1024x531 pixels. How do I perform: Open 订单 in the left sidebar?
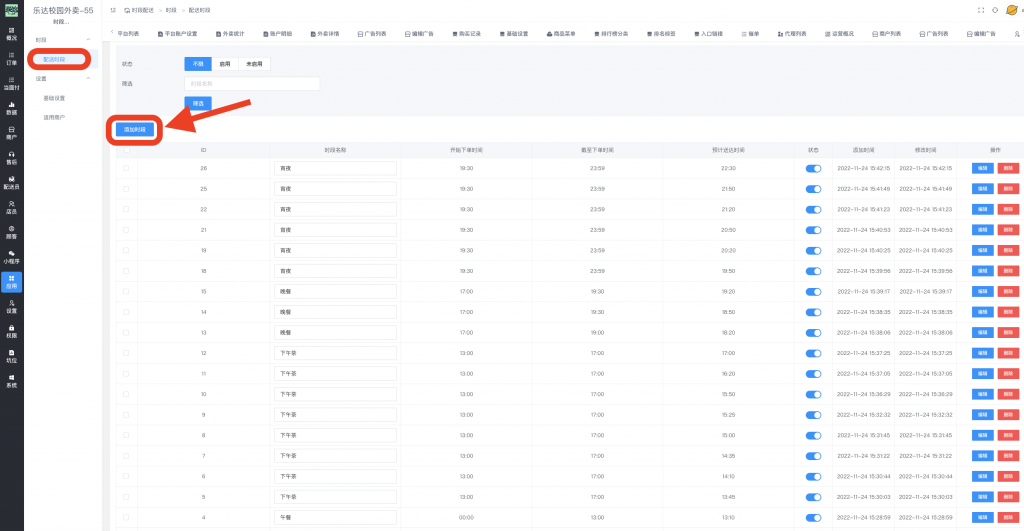coord(11,58)
